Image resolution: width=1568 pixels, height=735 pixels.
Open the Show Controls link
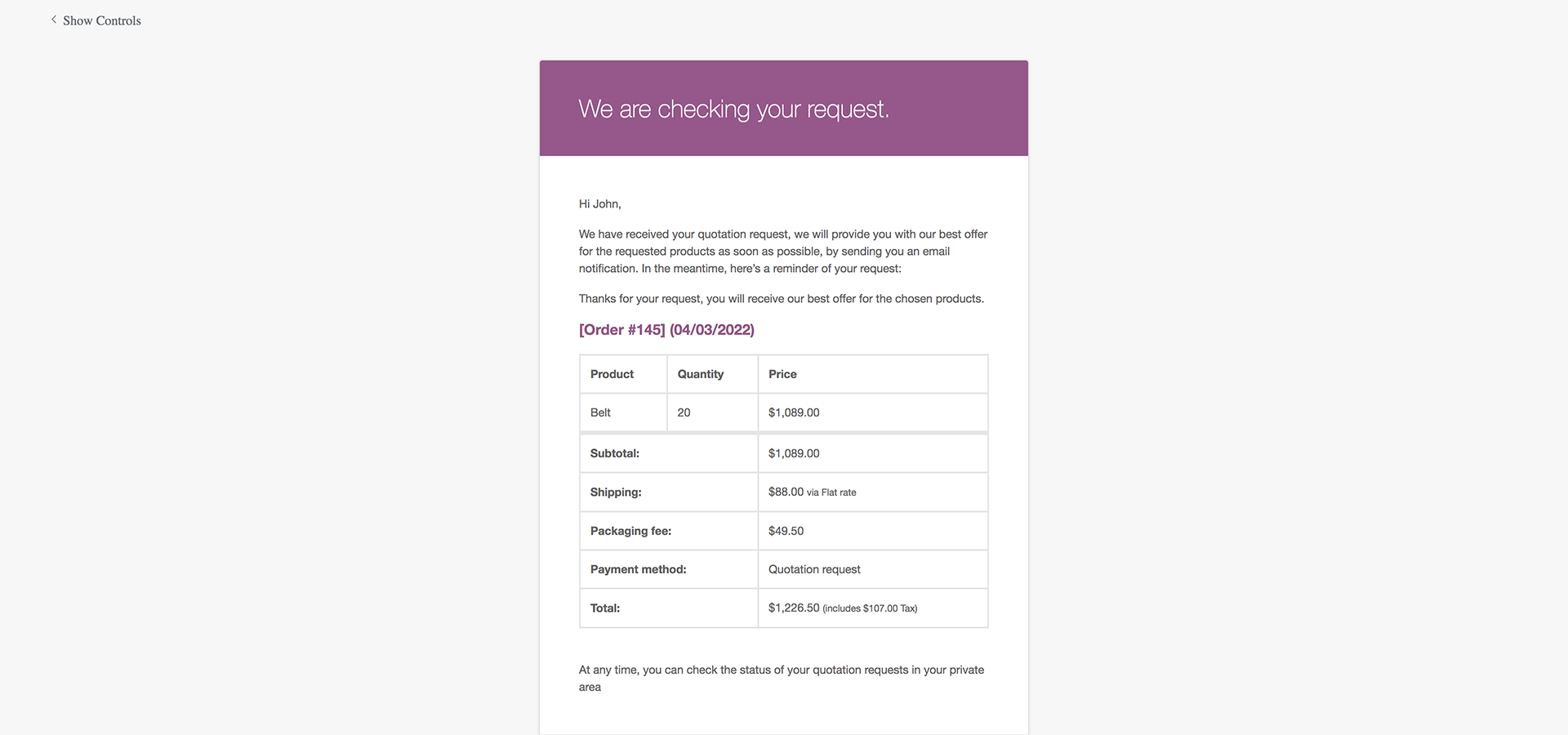click(101, 20)
